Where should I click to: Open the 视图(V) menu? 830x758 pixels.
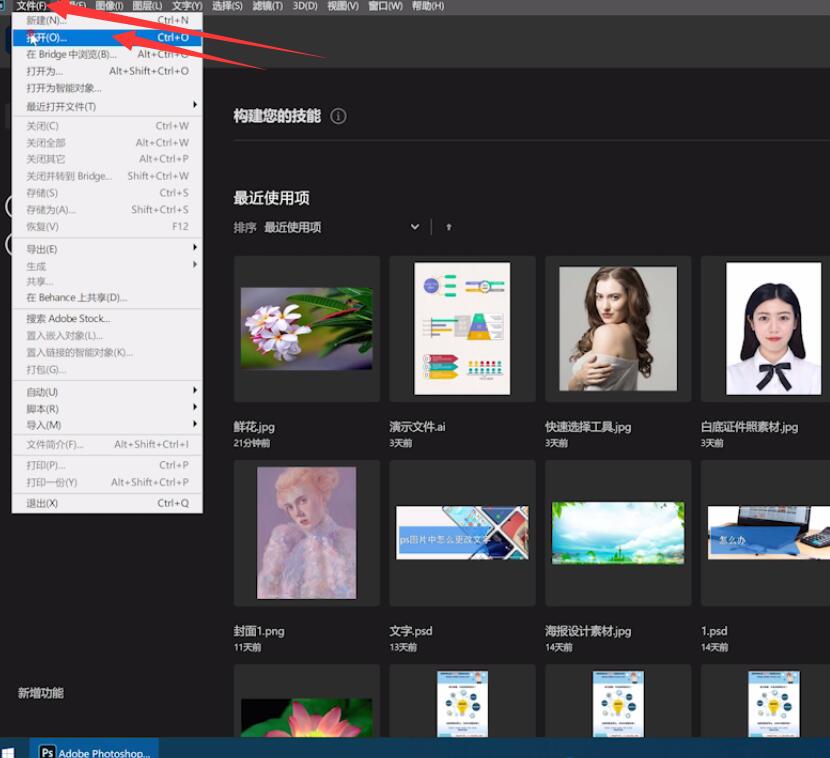pos(343,6)
